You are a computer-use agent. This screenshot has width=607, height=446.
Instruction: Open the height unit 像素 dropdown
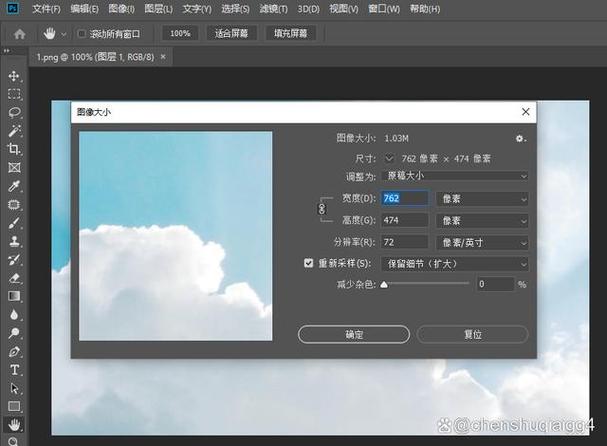pos(482,221)
